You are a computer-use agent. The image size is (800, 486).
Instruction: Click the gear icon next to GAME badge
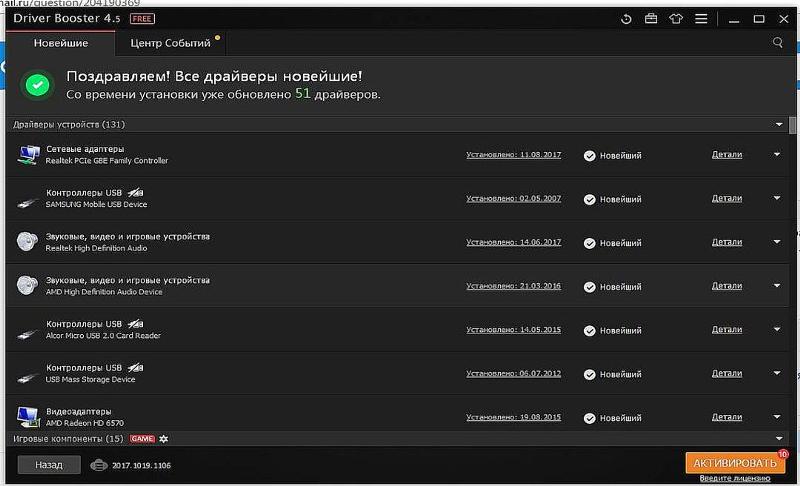pyautogui.click(x=164, y=439)
